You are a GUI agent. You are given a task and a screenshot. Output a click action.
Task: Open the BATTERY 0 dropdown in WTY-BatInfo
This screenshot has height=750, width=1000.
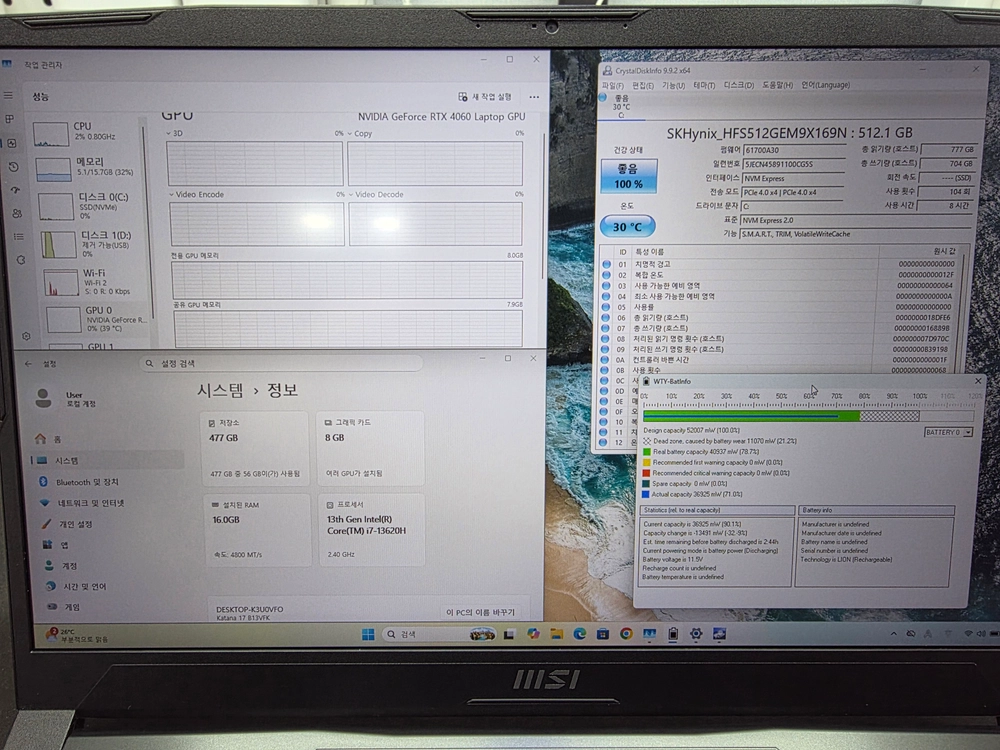point(949,432)
